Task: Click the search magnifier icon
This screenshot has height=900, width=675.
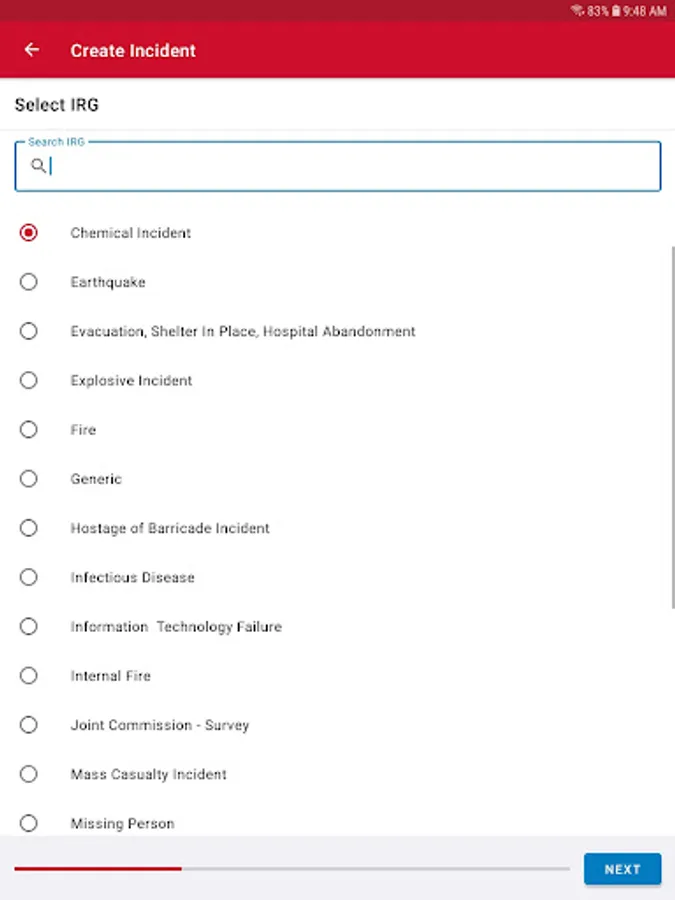Action: [x=38, y=166]
